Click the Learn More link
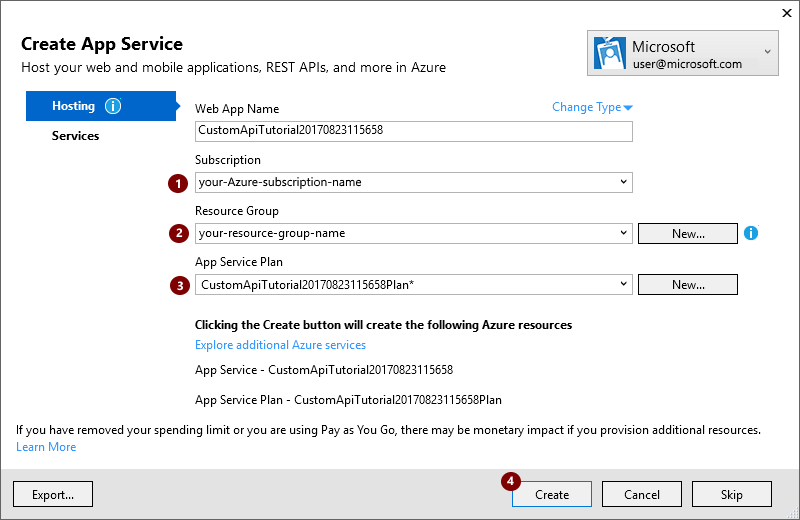The height and width of the screenshot is (520, 800). coord(46,447)
